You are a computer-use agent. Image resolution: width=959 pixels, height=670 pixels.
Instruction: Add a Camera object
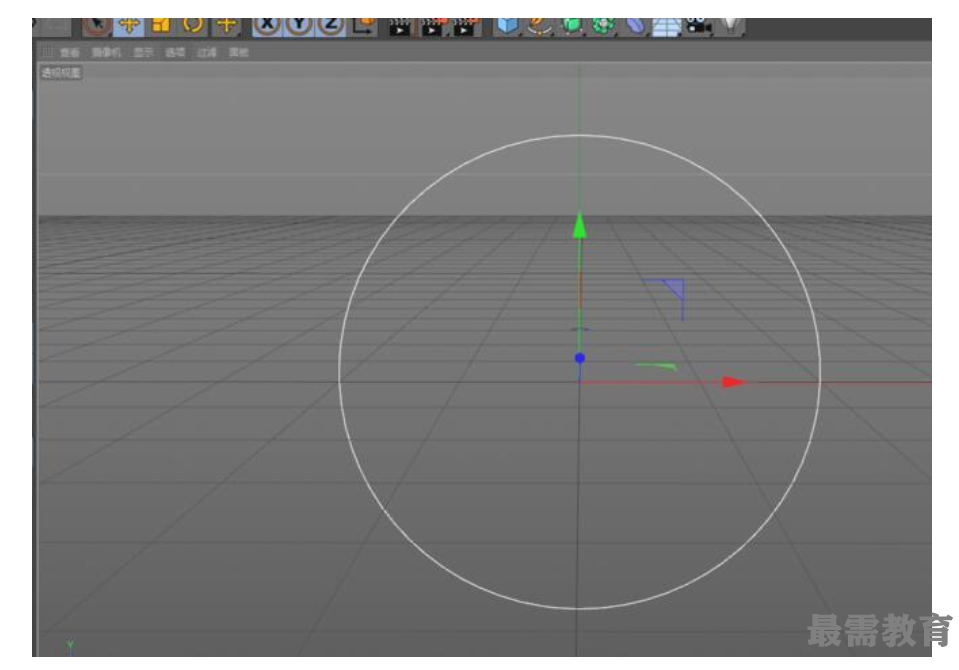(698, 26)
